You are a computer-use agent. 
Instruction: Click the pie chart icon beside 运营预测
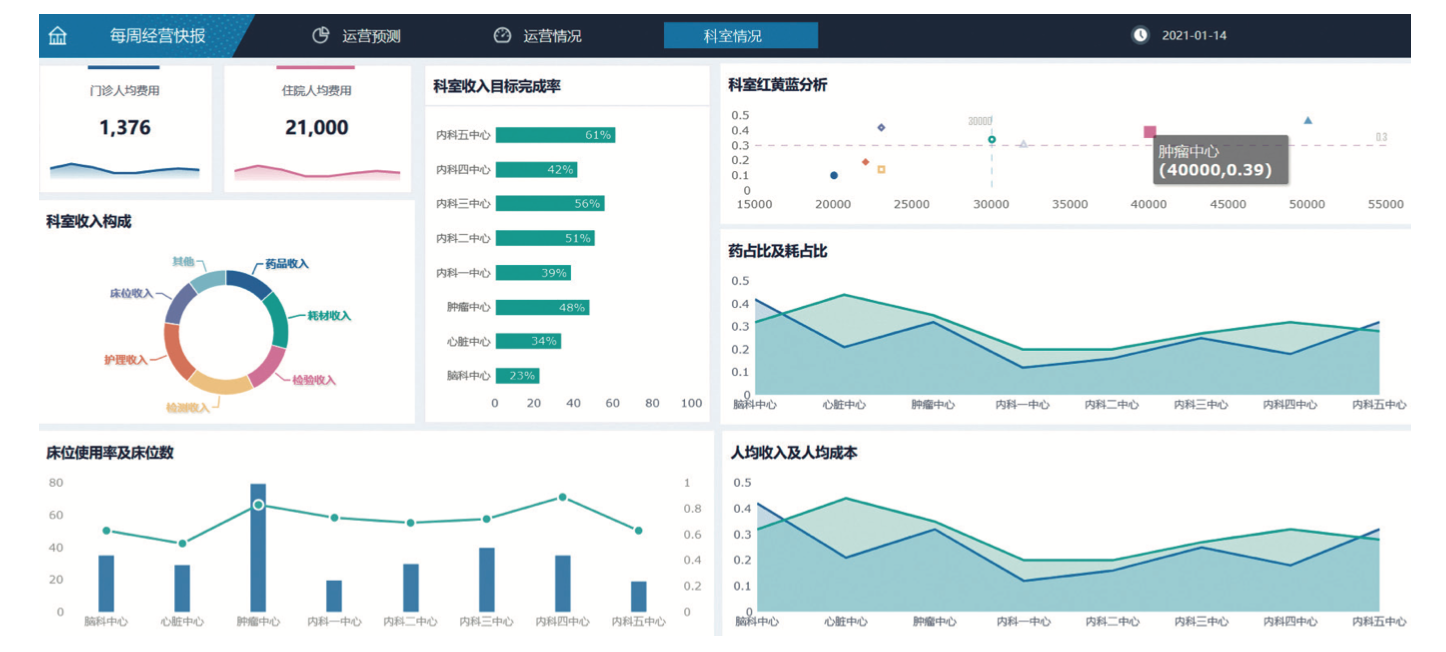coord(321,35)
